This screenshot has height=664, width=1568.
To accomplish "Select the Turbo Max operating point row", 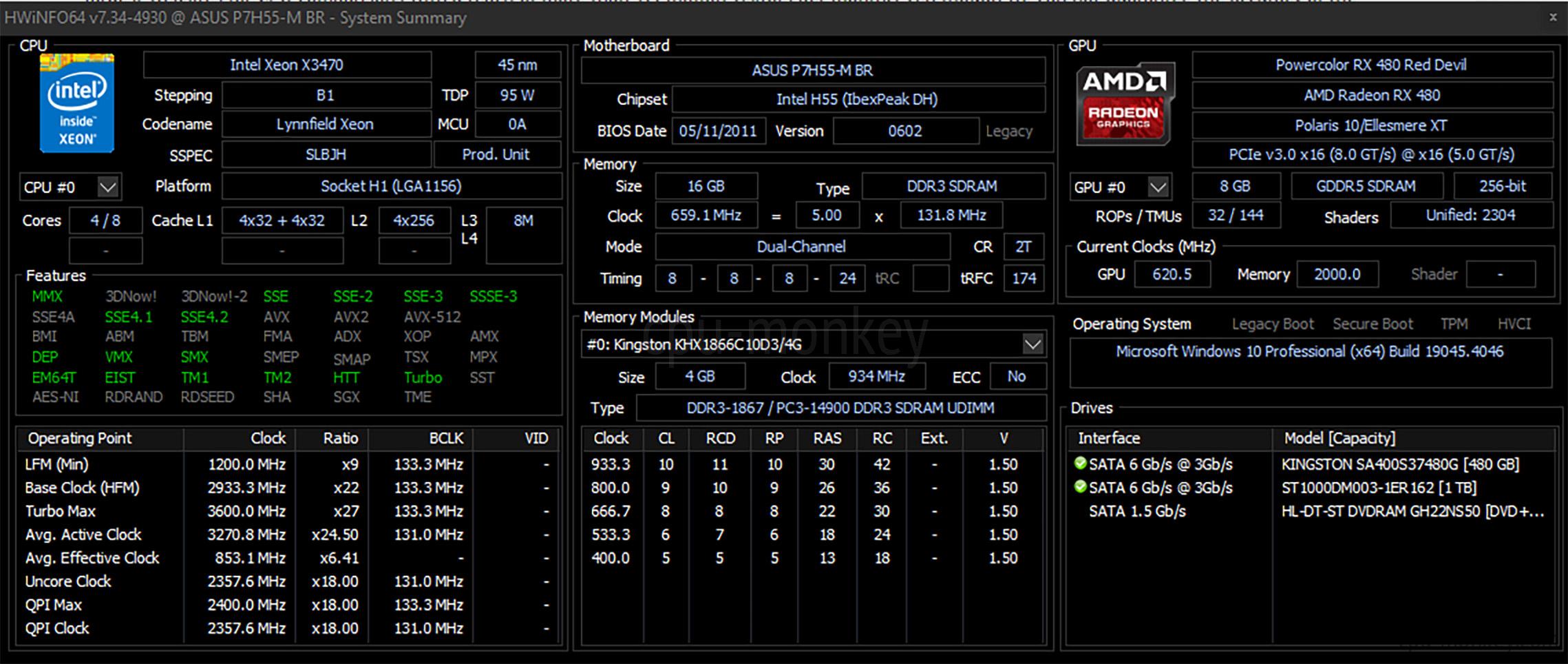I will pyautogui.click(x=288, y=511).
